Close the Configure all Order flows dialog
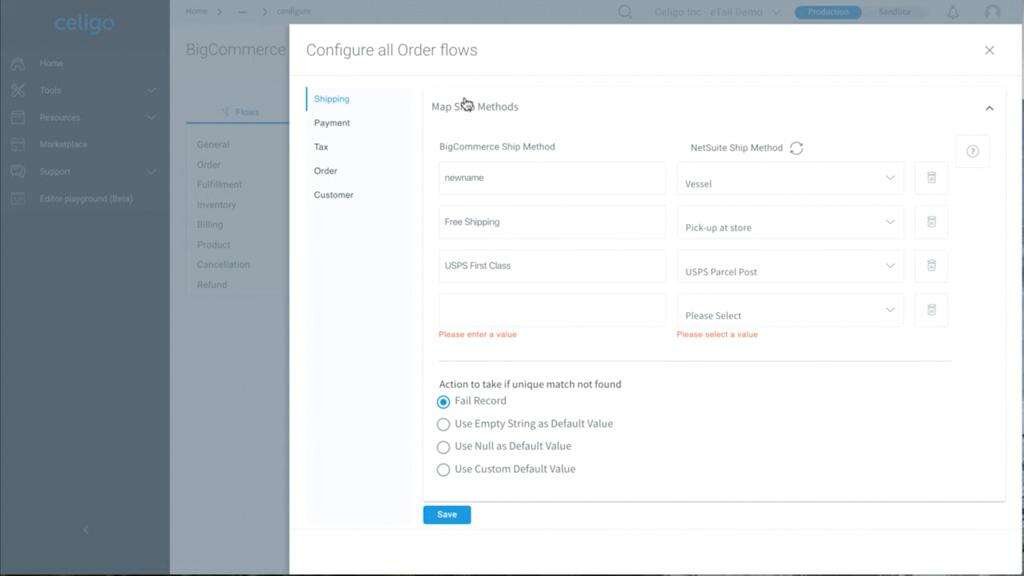This screenshot has width=1024, height=576. 989,50
